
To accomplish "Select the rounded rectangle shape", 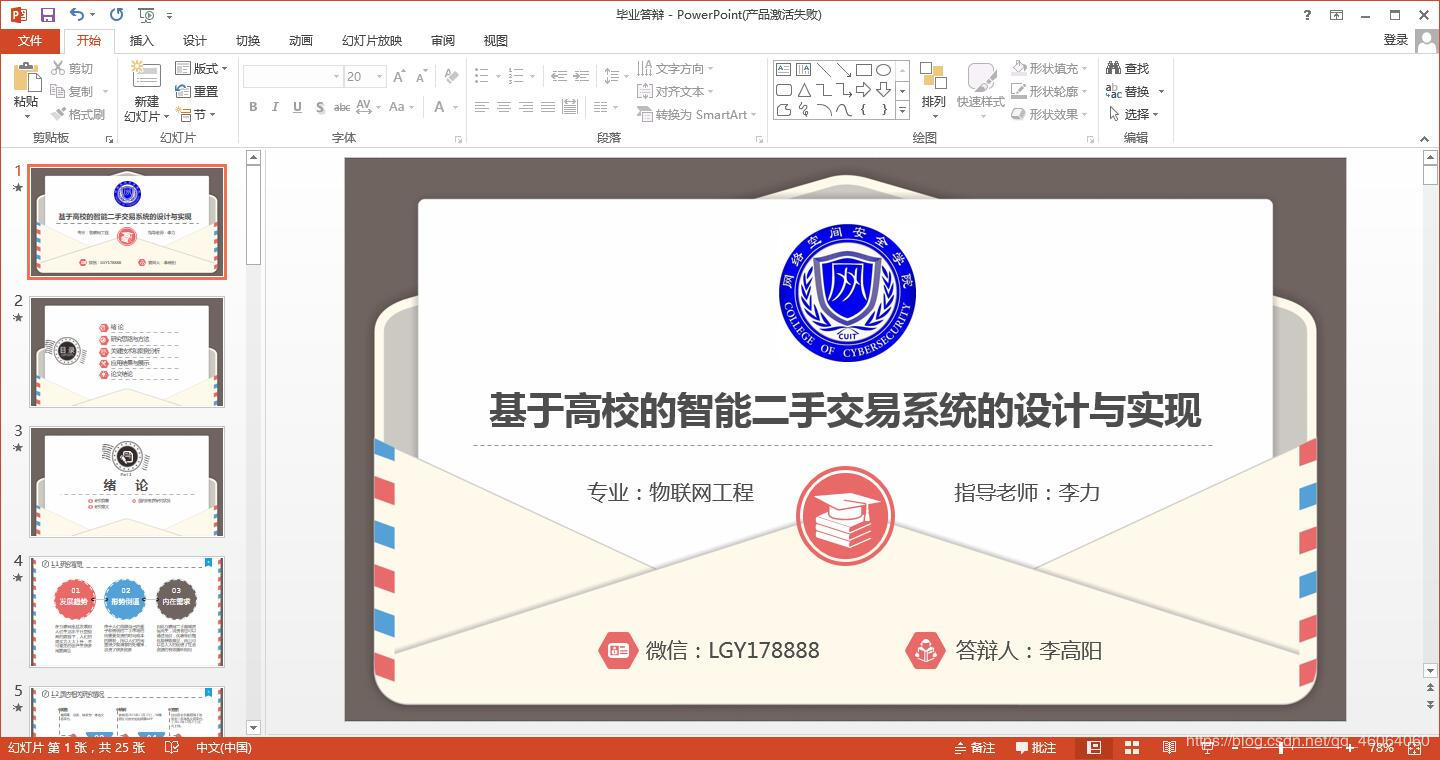I will [x=783, y=90].
